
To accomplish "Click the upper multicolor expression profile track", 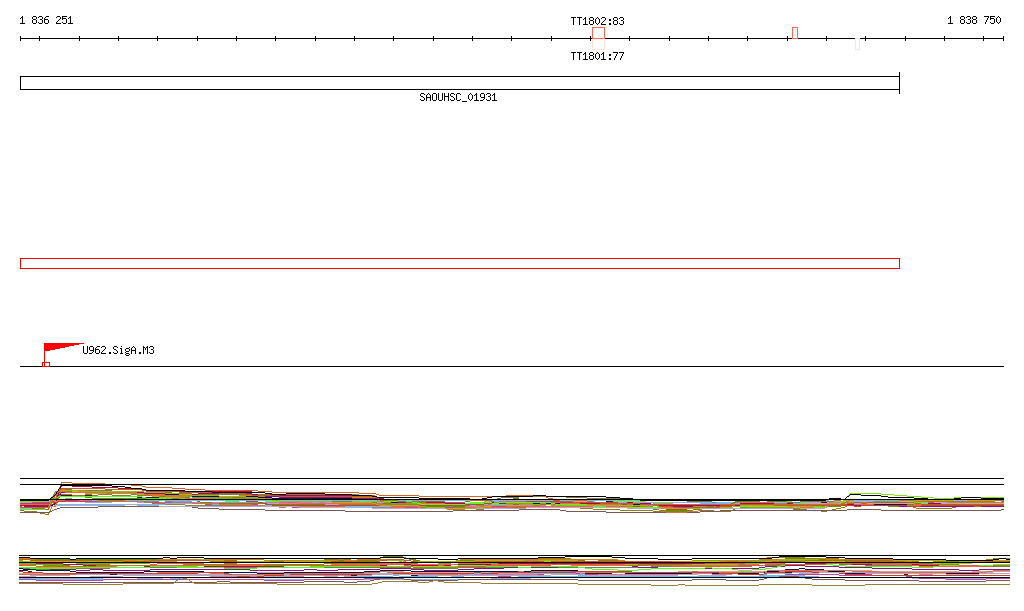I will pos(512,499).
